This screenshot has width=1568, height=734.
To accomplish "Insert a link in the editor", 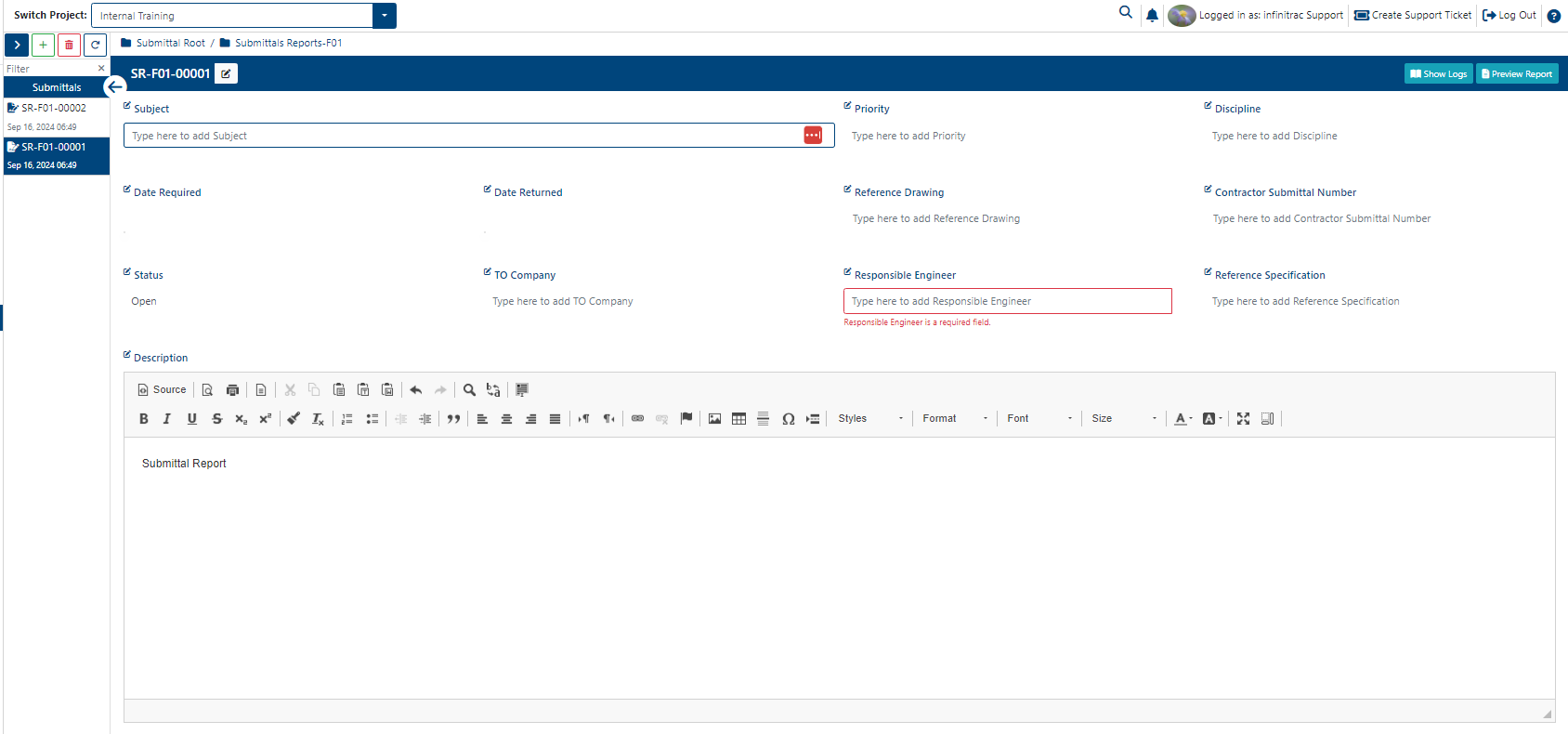I will click(x=638, y=419).
